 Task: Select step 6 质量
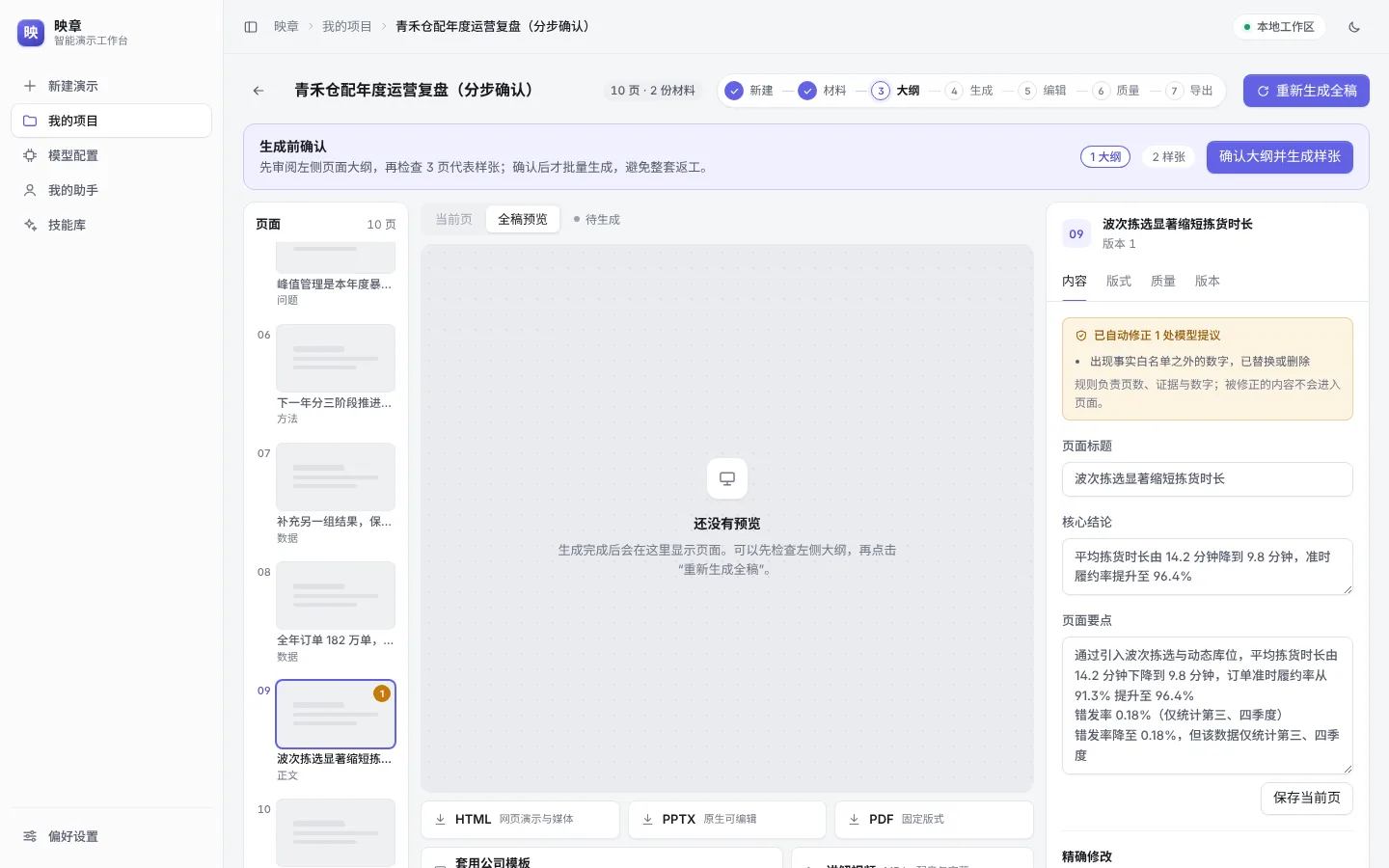click(x=1116, y=91)
